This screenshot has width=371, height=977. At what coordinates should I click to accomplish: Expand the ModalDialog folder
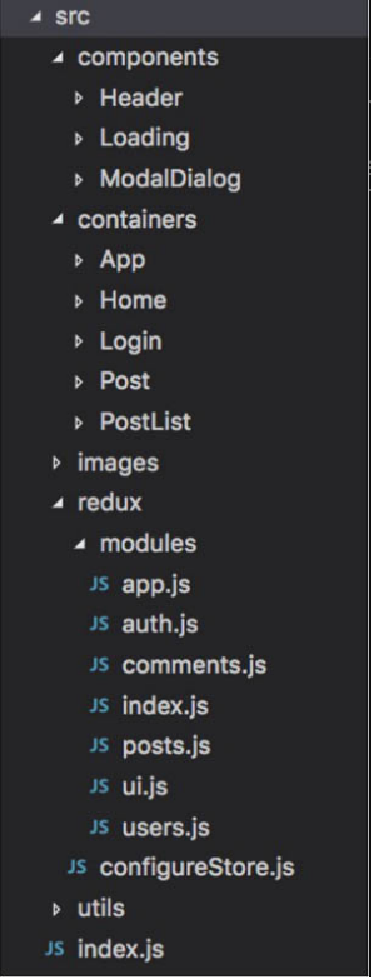79,179
